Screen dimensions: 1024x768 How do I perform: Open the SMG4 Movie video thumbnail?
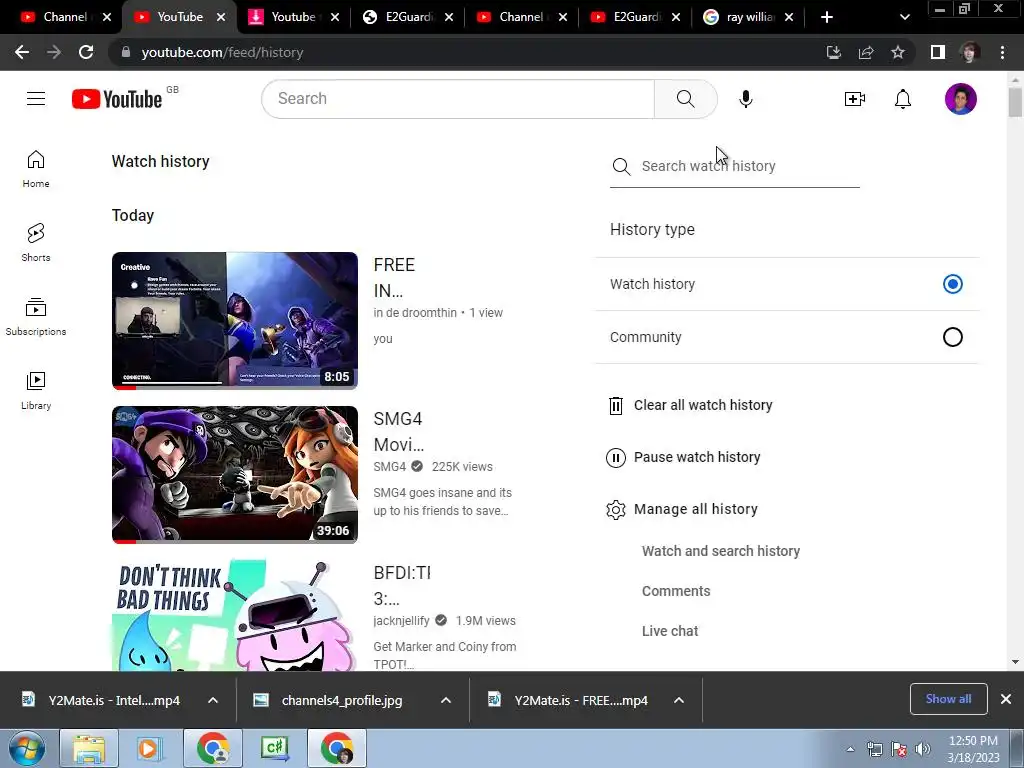[234, 475]
